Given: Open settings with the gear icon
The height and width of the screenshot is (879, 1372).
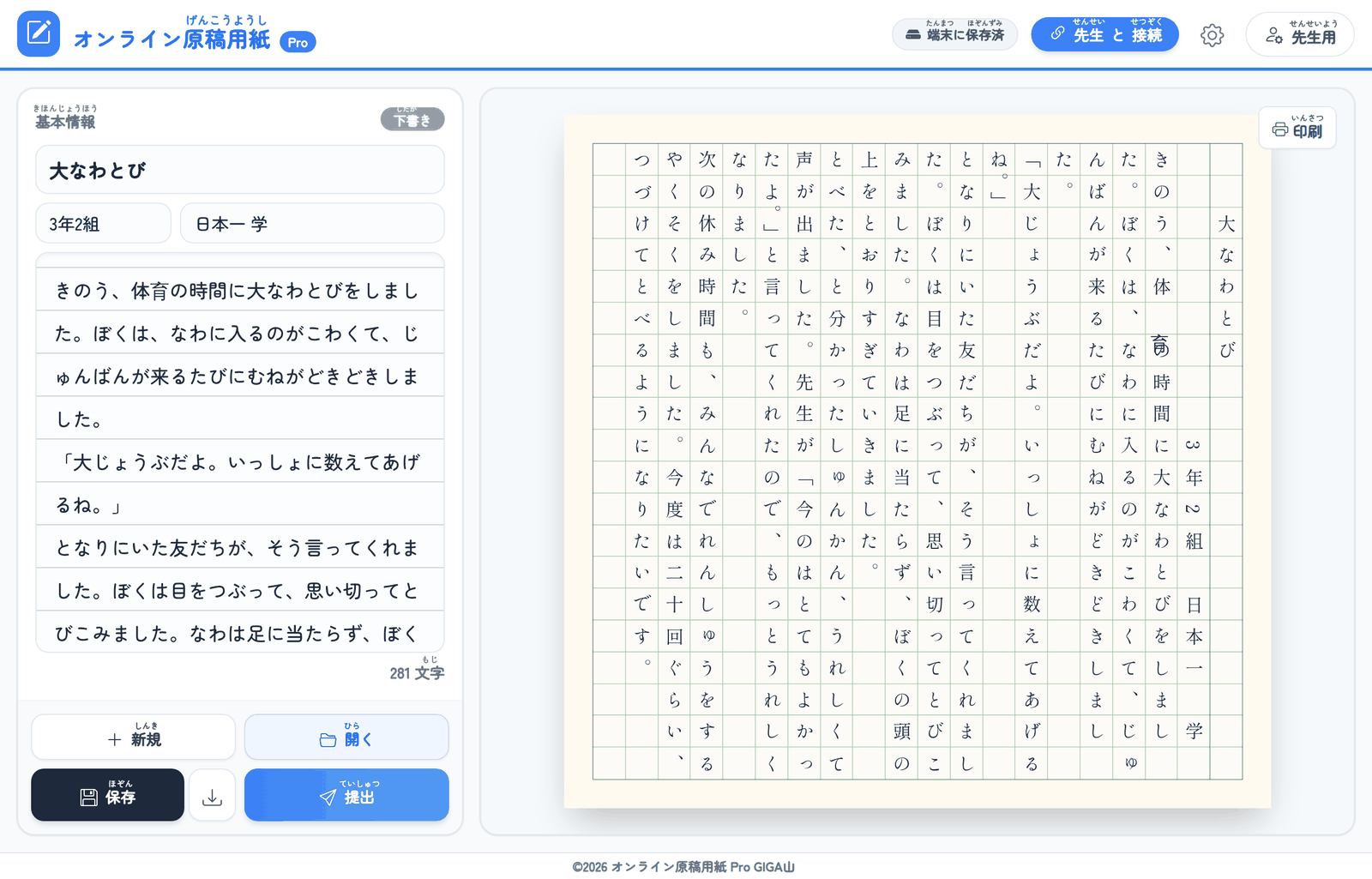Looking at the screenshot, I should [1212, 35].
